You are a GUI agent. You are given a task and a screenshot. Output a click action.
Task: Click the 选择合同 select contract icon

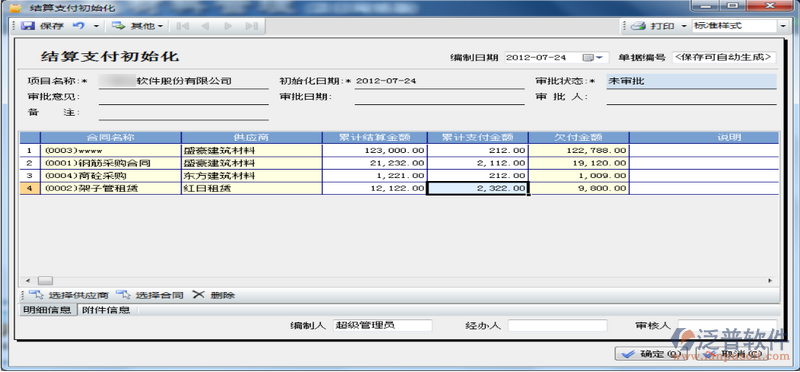[x=123, y=294]
